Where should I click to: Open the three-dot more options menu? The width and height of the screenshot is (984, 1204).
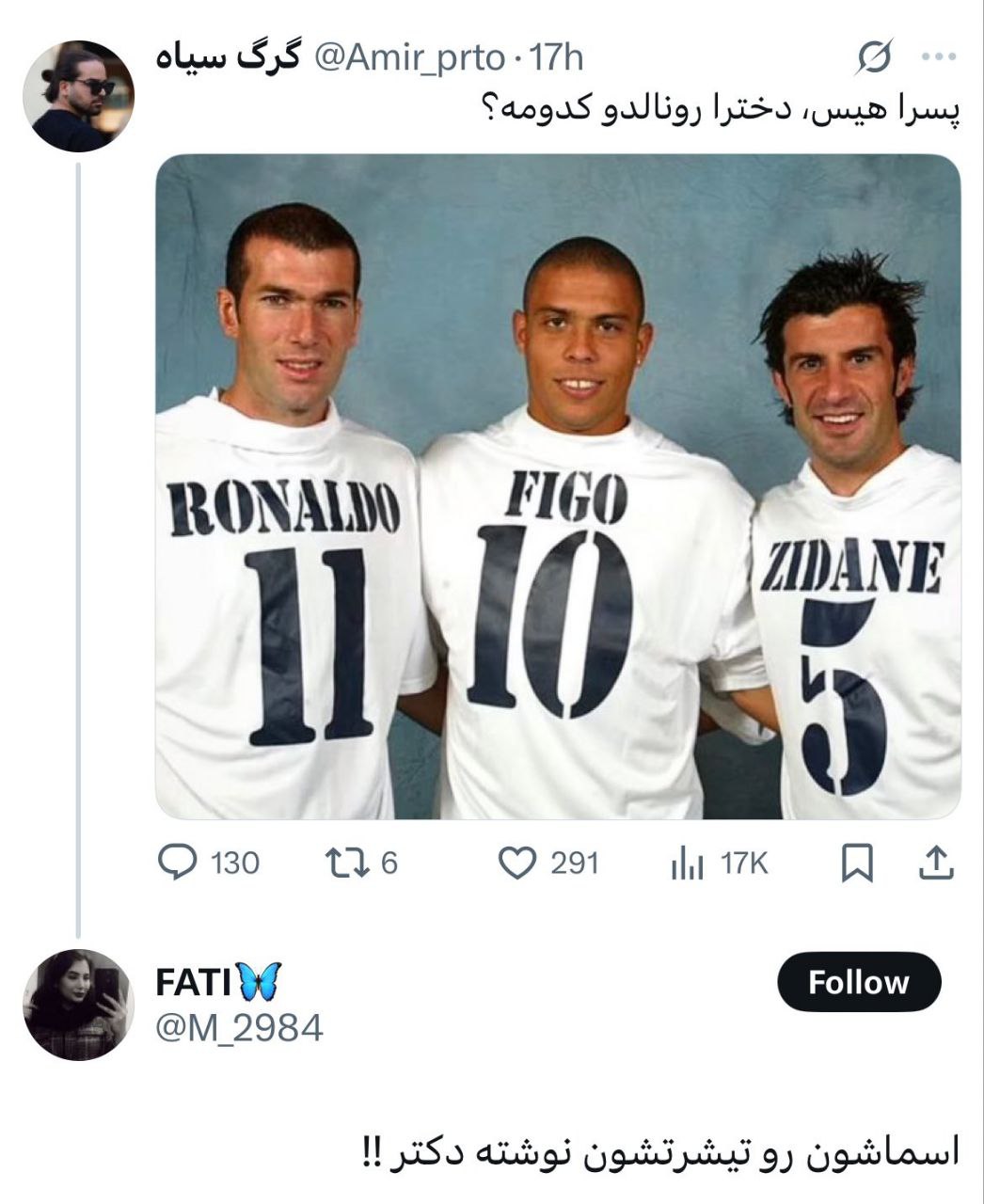[937, 57]
